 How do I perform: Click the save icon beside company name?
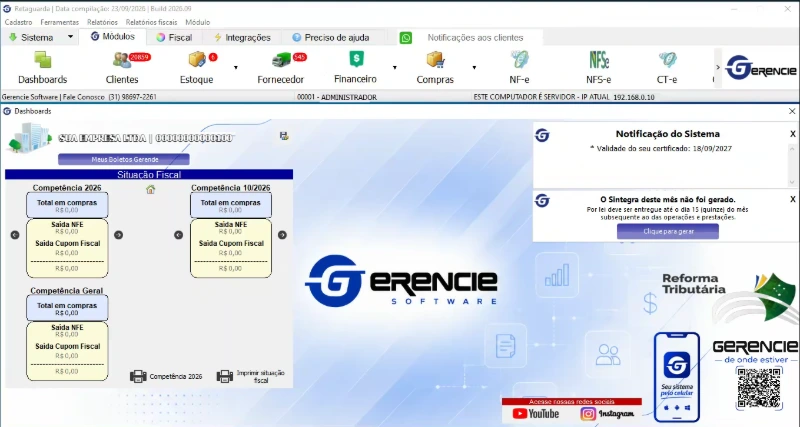click(284, 136)
